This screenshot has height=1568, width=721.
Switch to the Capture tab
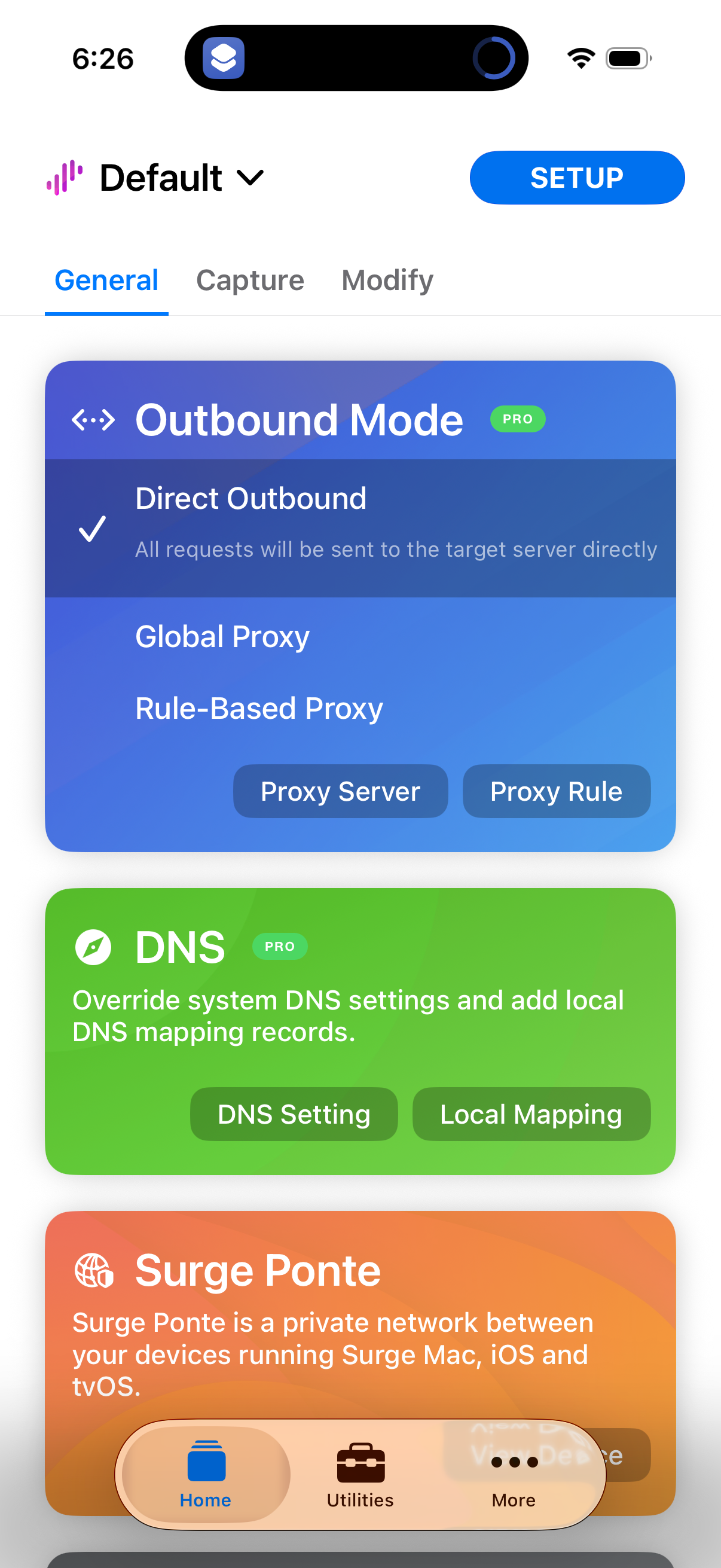250,280
